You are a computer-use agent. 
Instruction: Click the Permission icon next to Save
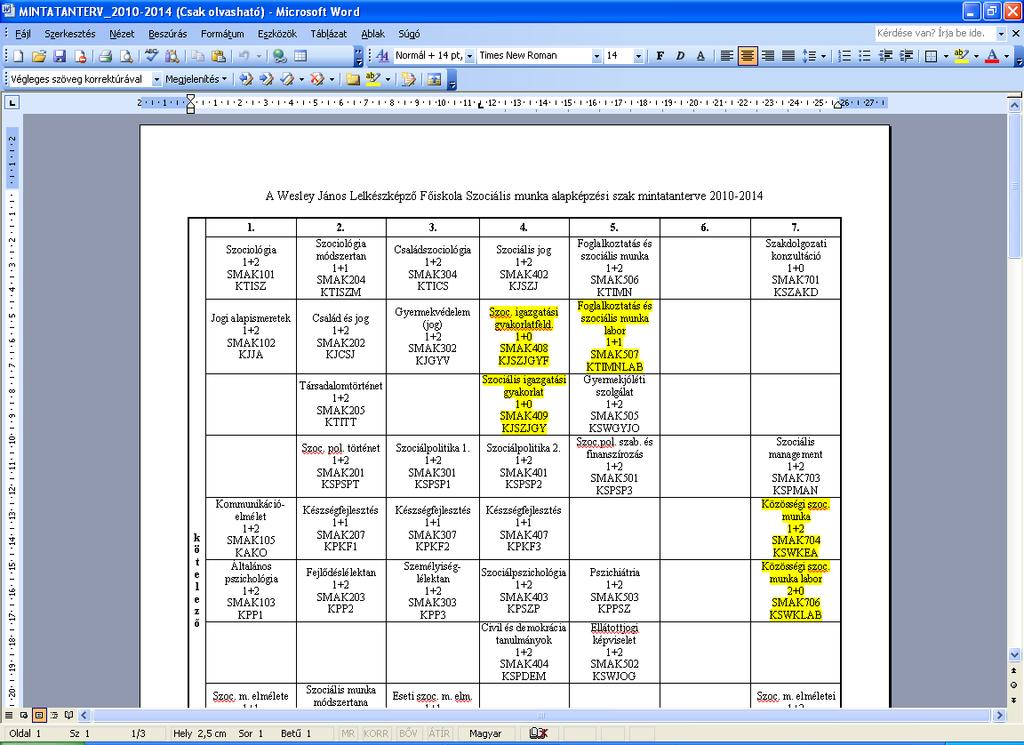click(80, 56)
